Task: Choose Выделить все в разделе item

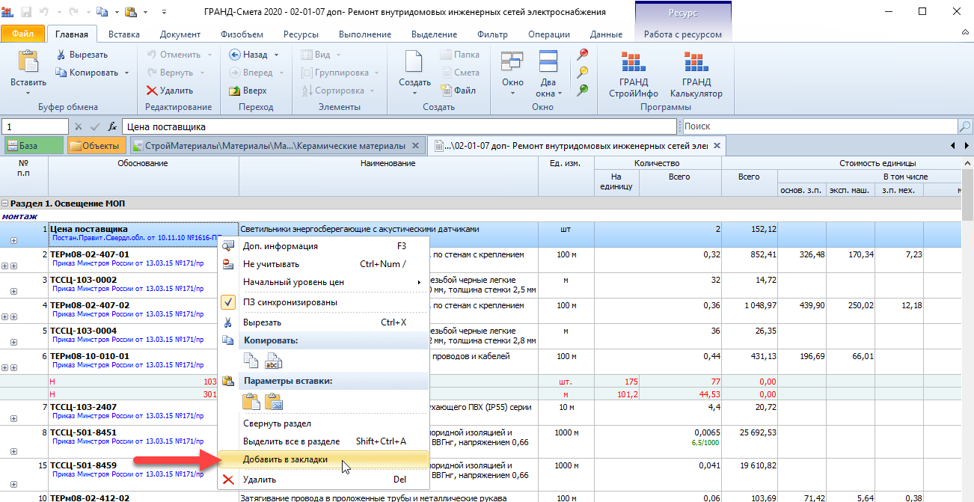Action: tap(324, 441)
